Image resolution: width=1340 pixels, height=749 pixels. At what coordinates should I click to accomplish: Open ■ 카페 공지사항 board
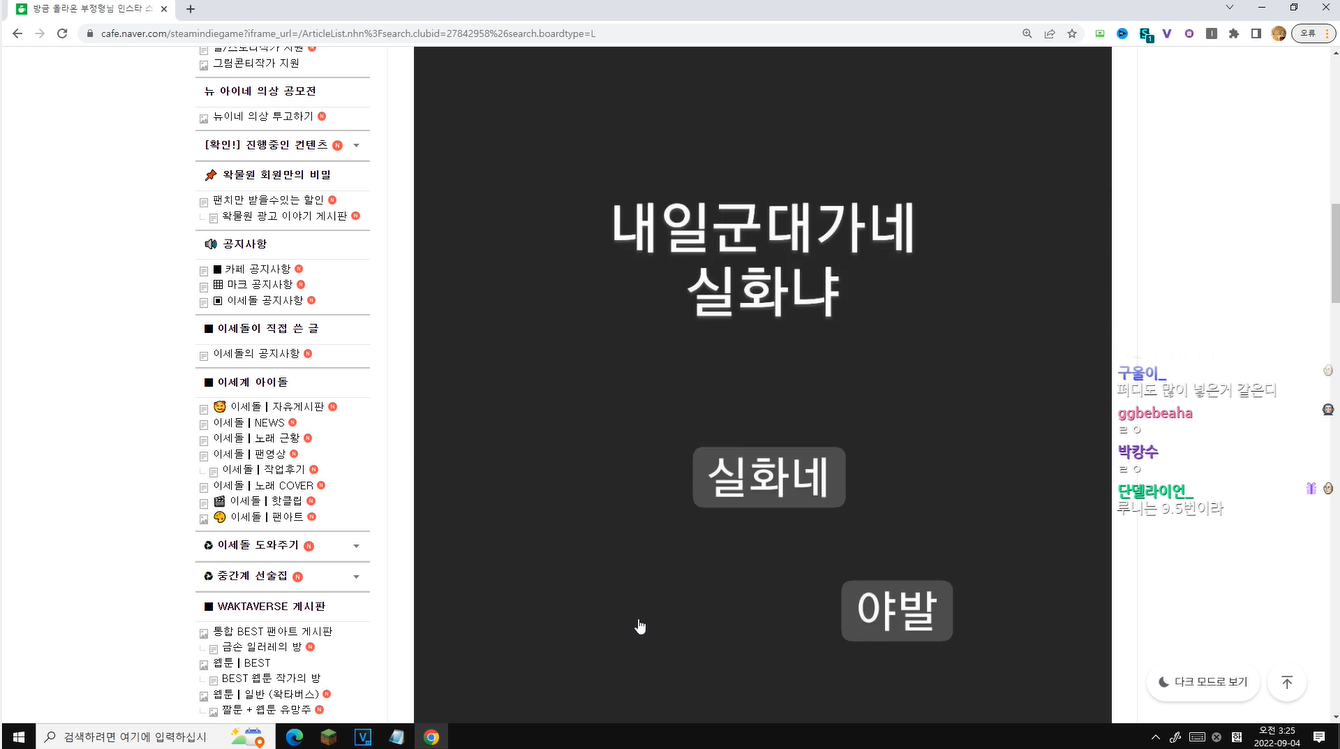[252, 269]
